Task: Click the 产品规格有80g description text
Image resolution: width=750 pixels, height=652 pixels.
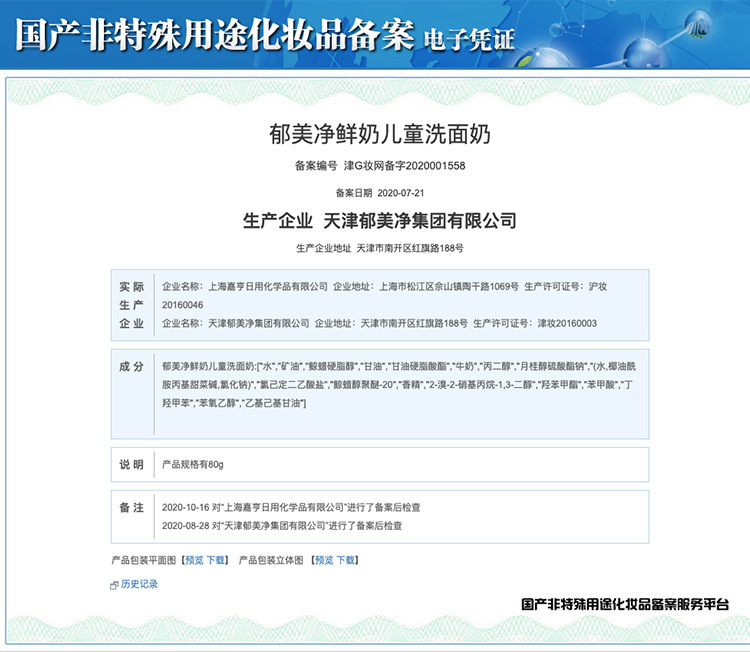Action: [x=193, y=464]
